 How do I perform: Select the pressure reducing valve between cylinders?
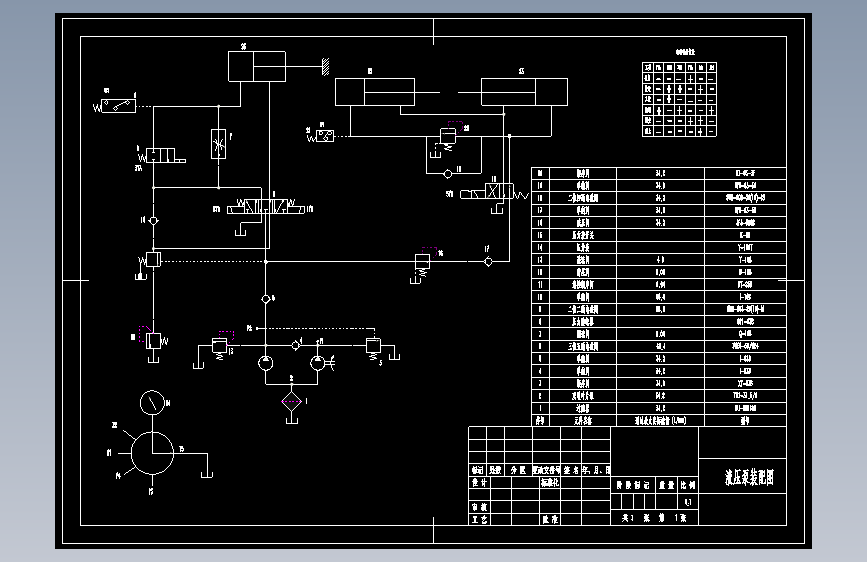[x=448, y=136]
